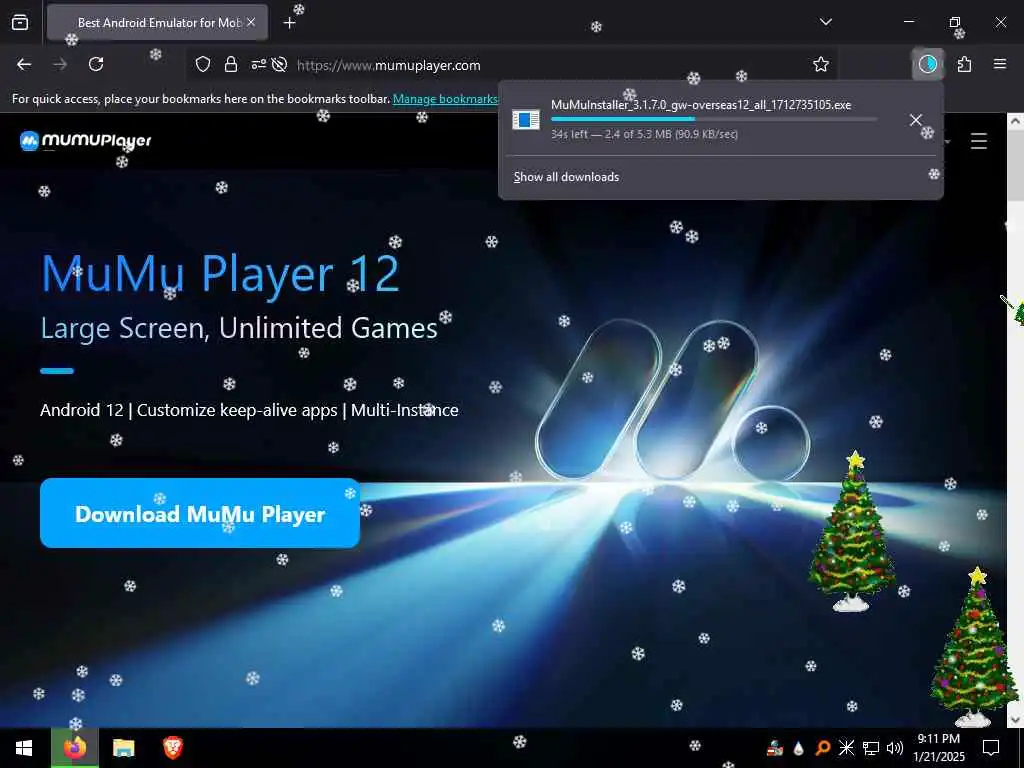Expand the list all tabs chevron
This screenshot has width=1024, height=768.
coord(825,22)
